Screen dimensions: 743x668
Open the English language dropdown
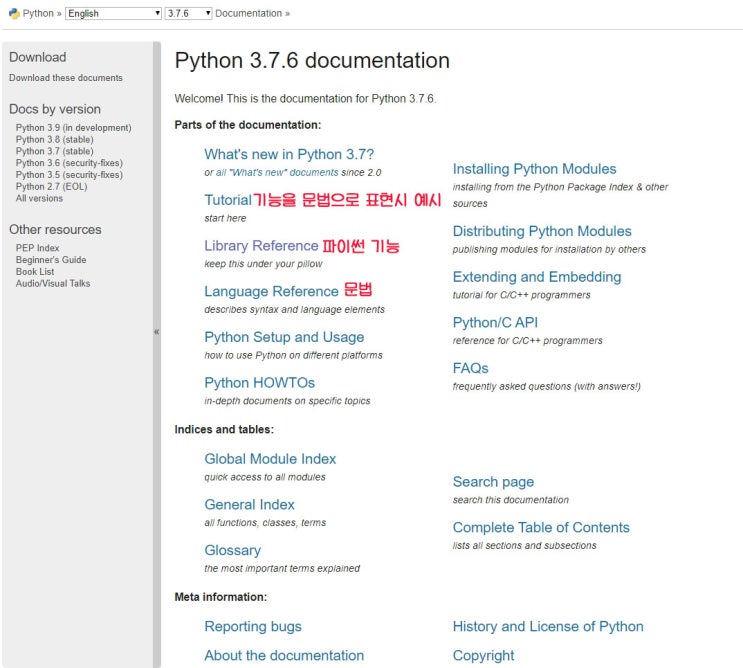113,14
